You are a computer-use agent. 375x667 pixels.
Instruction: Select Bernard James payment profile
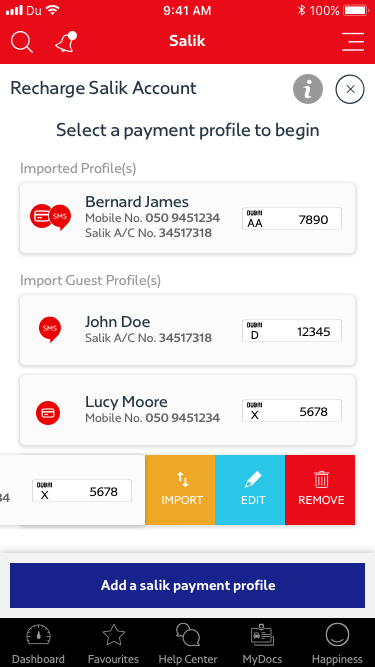coord(188,218)
